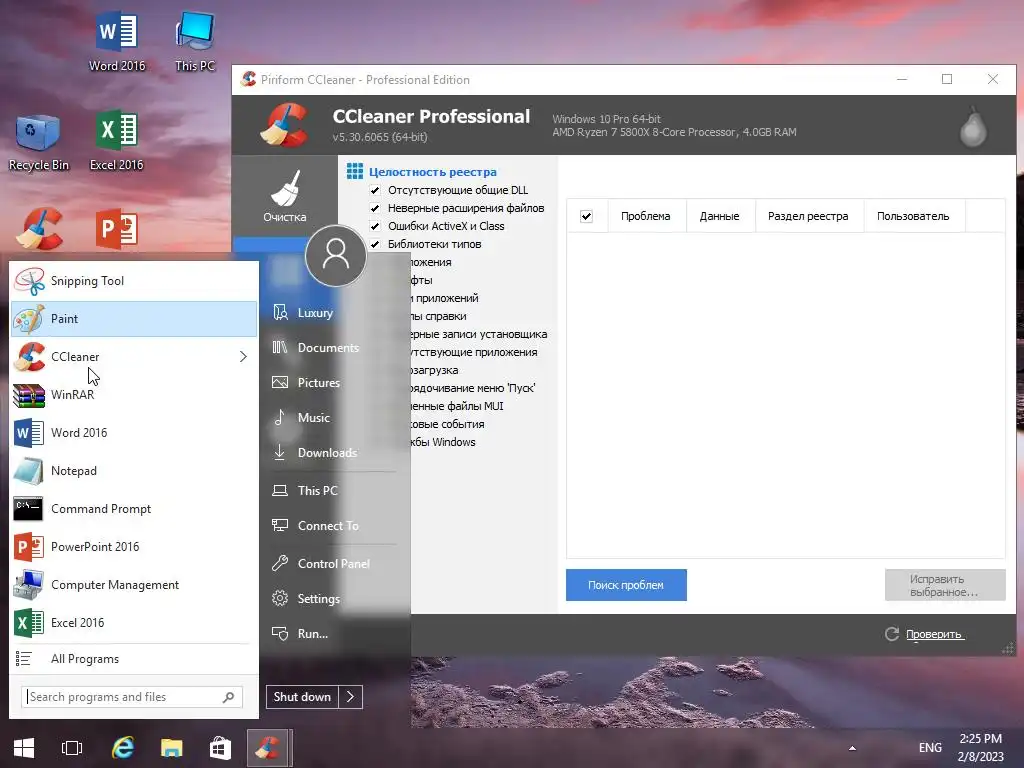This screenshot has width=1024, height=768.
Task: Toggle the select-all checkbox in results header
Action: pyautogui.click(x=586, y=216)
